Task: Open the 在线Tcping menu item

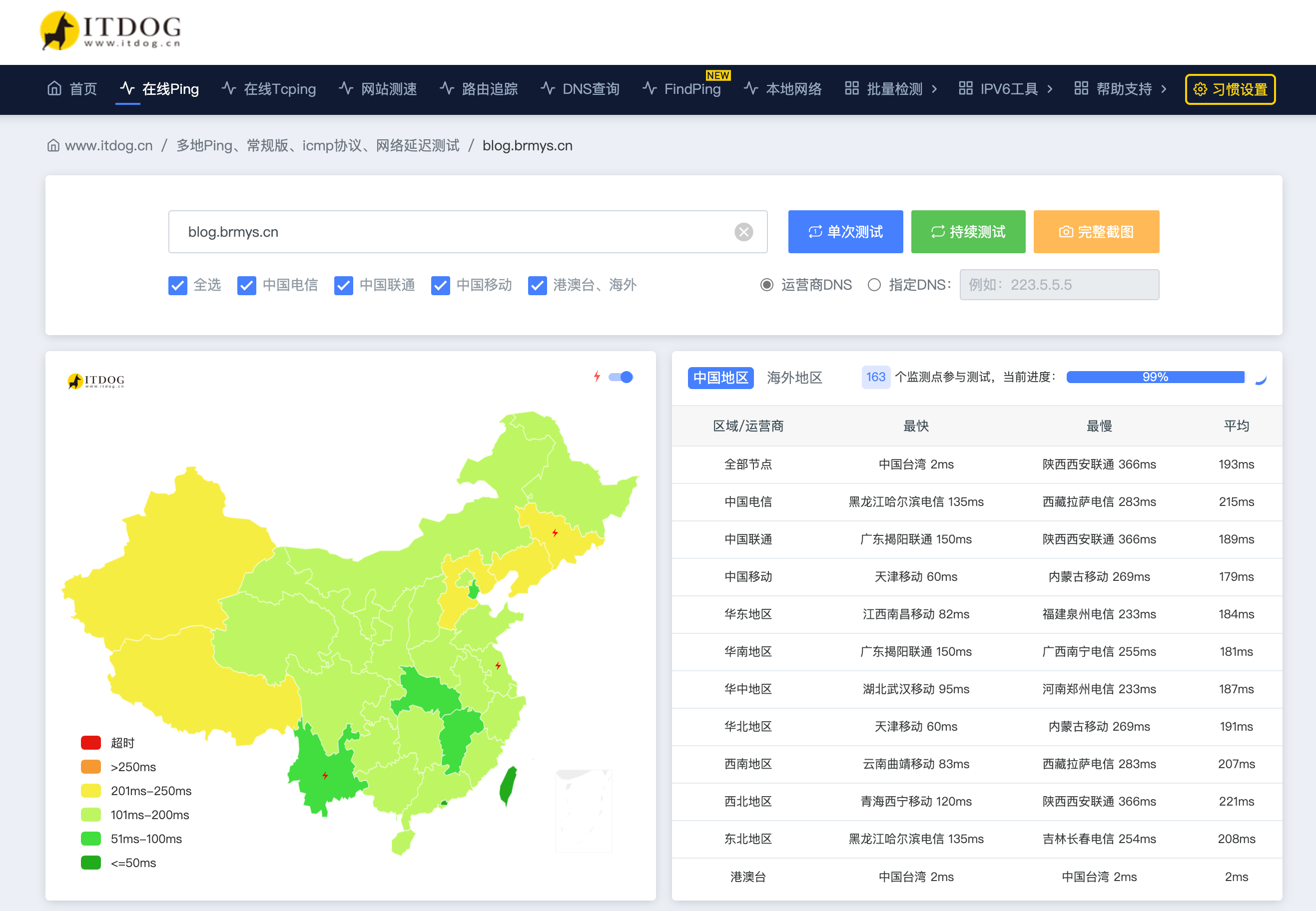Action: [269, 89]
